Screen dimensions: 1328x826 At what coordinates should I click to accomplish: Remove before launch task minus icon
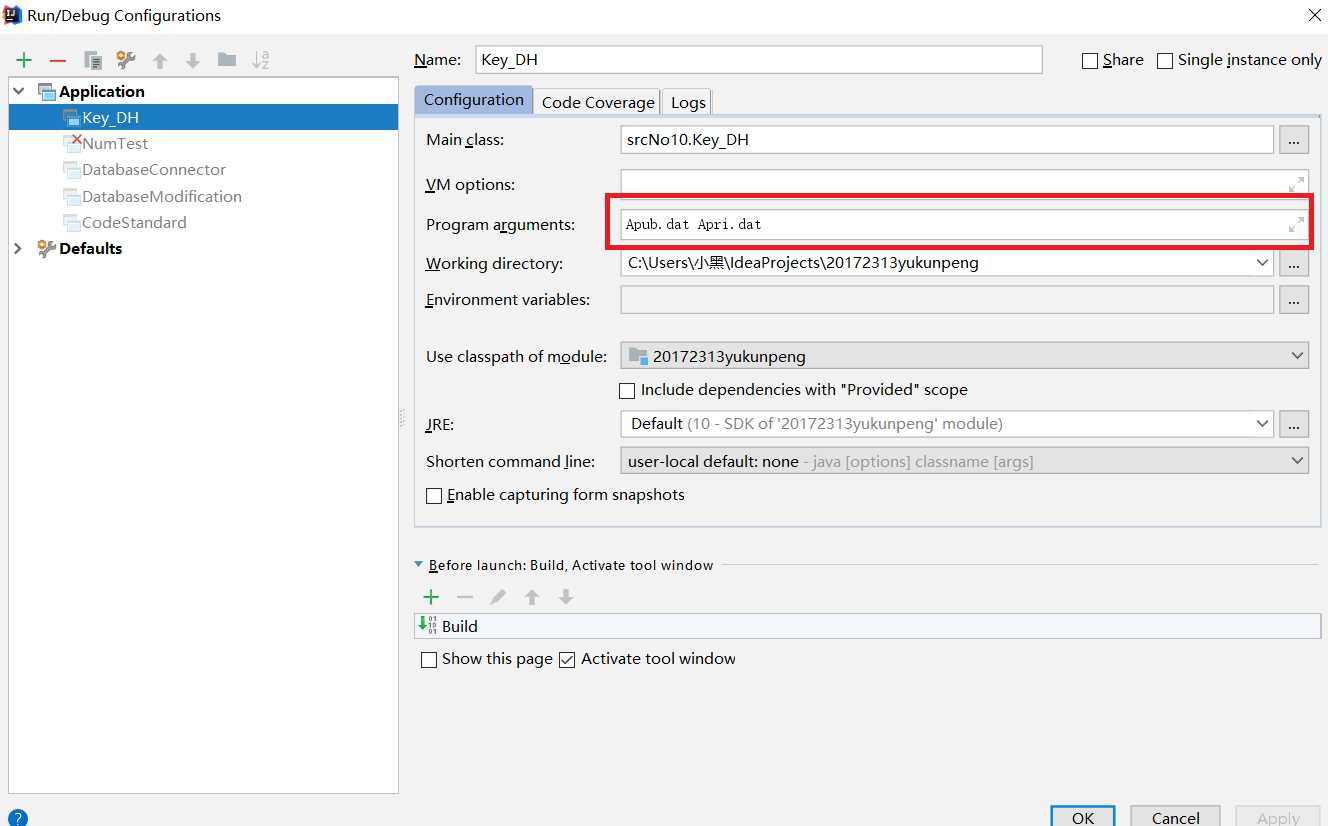coord(465,597)
